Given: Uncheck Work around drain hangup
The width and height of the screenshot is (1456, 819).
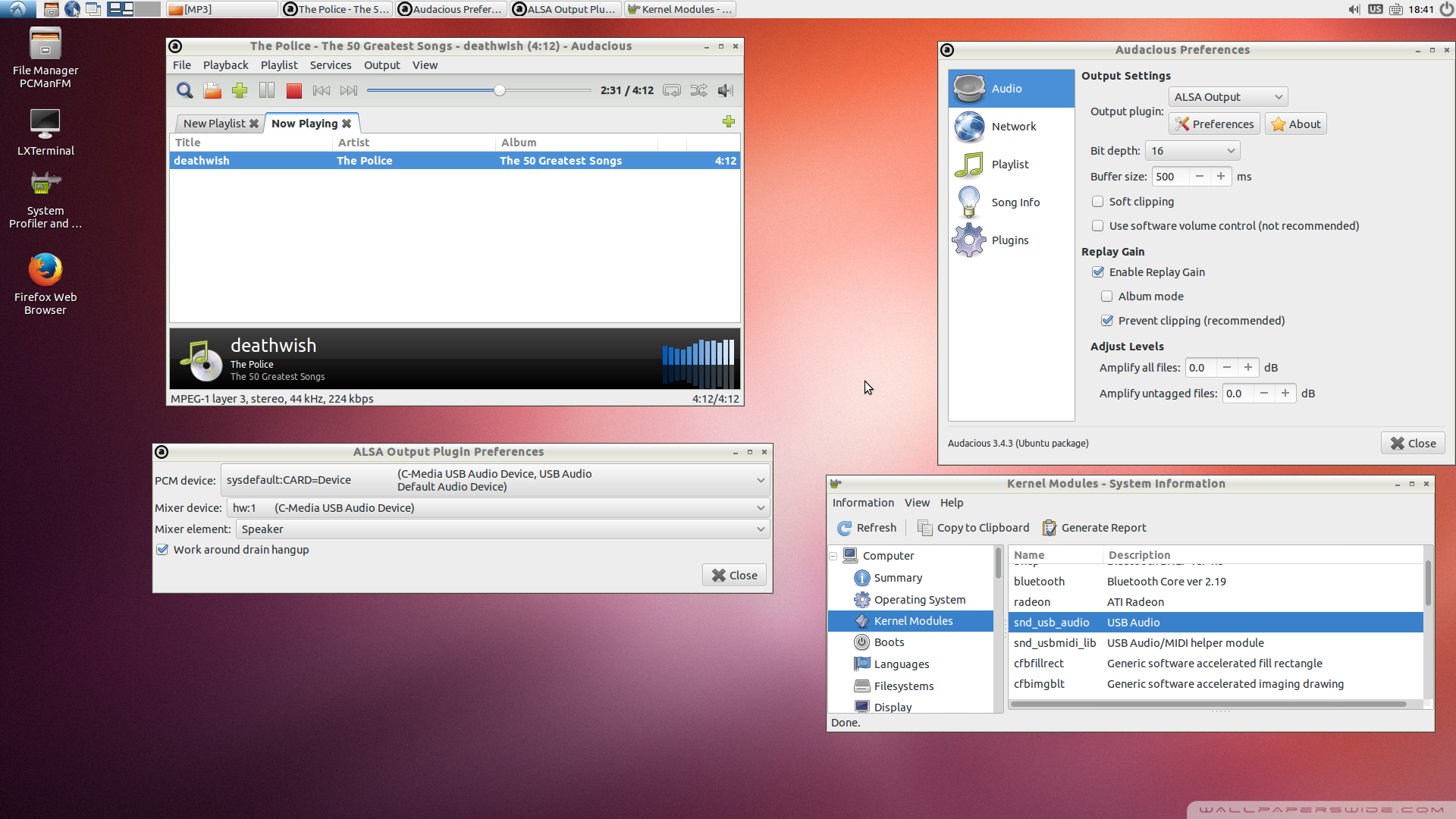Looking at the screenshot, I should [162, 550].
